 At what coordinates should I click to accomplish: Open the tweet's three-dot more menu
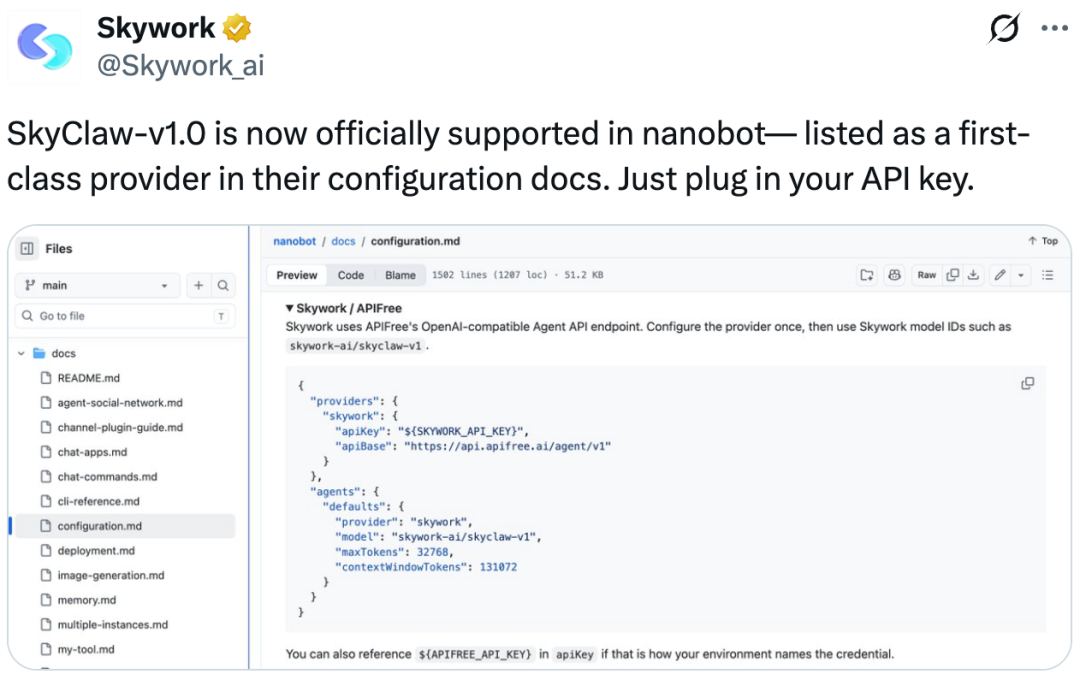pos(1054,28)
